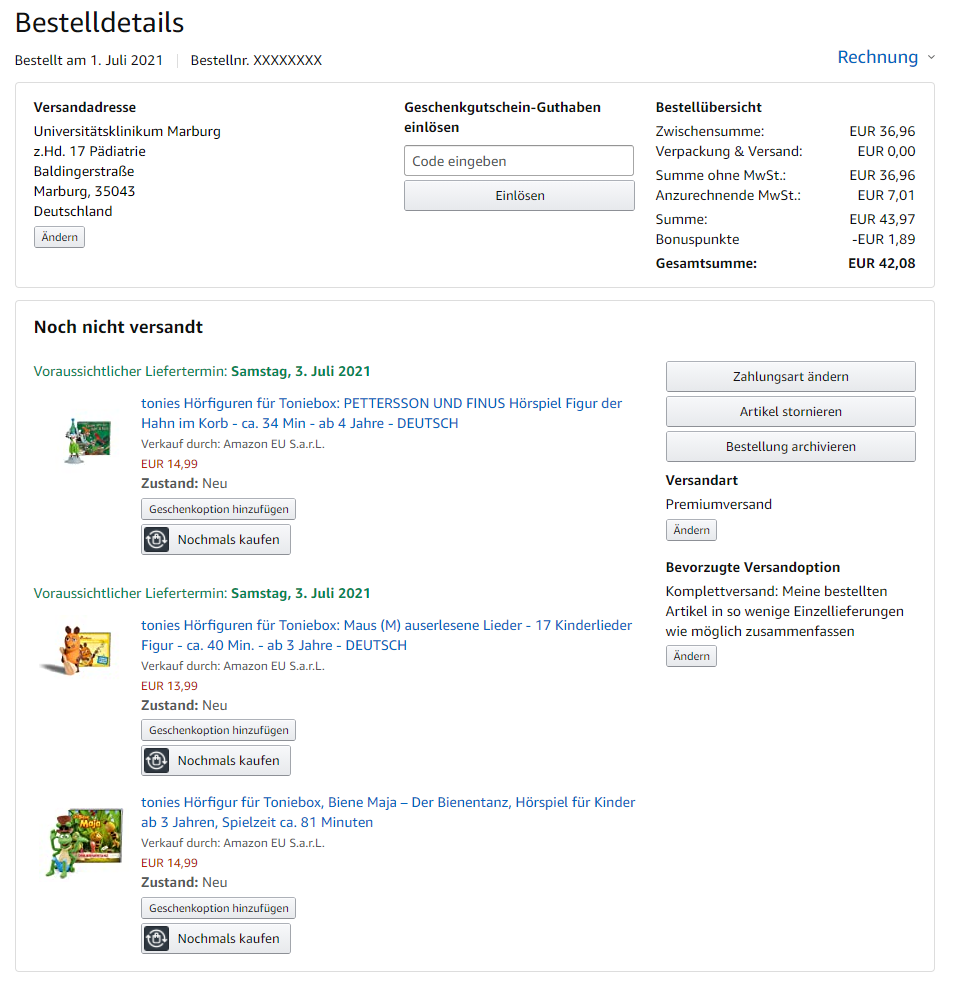The height and width of the screenshot is (986, 953).
Task: Add gift option for Biene Maja item
Action: [218, 908]
